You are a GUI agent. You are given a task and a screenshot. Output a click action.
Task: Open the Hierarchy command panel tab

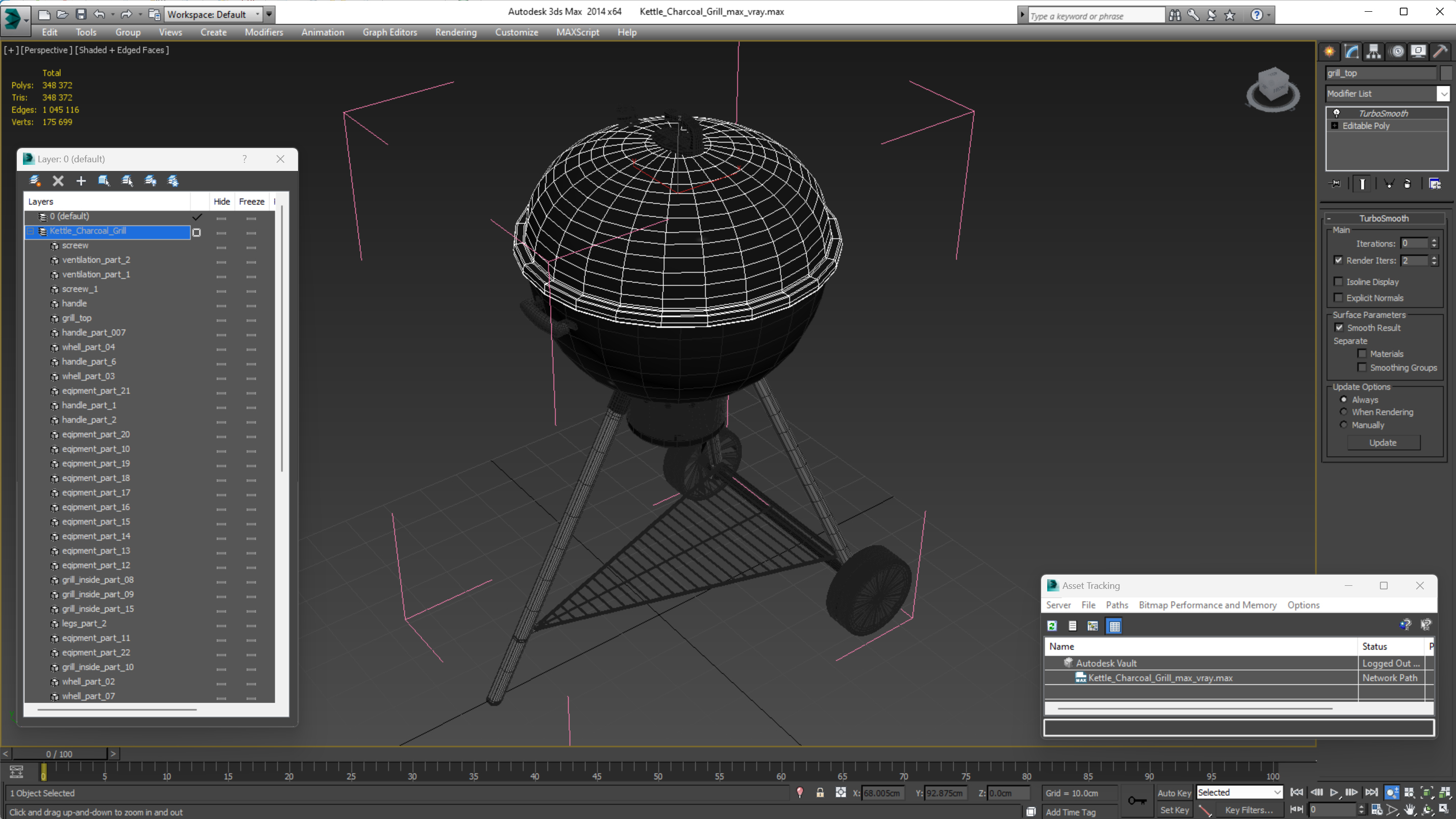pyautogui.click(x=1373, y=52)
